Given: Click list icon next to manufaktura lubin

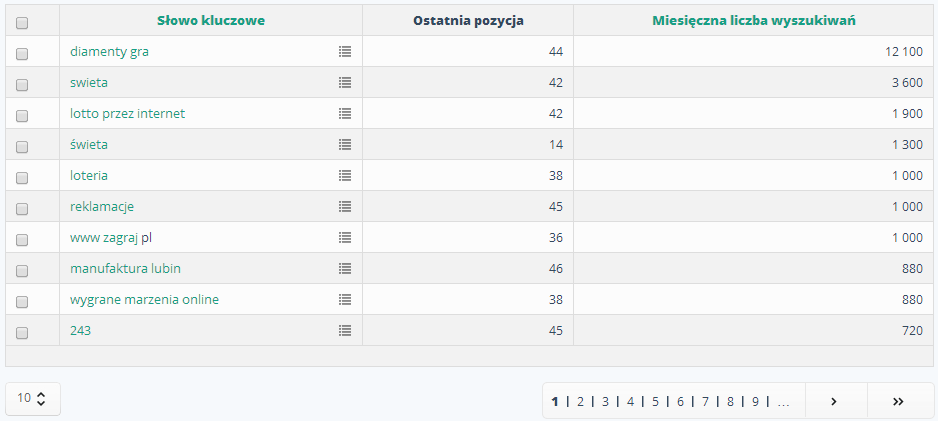Looking at the screenshot, I should click(345, 268).
